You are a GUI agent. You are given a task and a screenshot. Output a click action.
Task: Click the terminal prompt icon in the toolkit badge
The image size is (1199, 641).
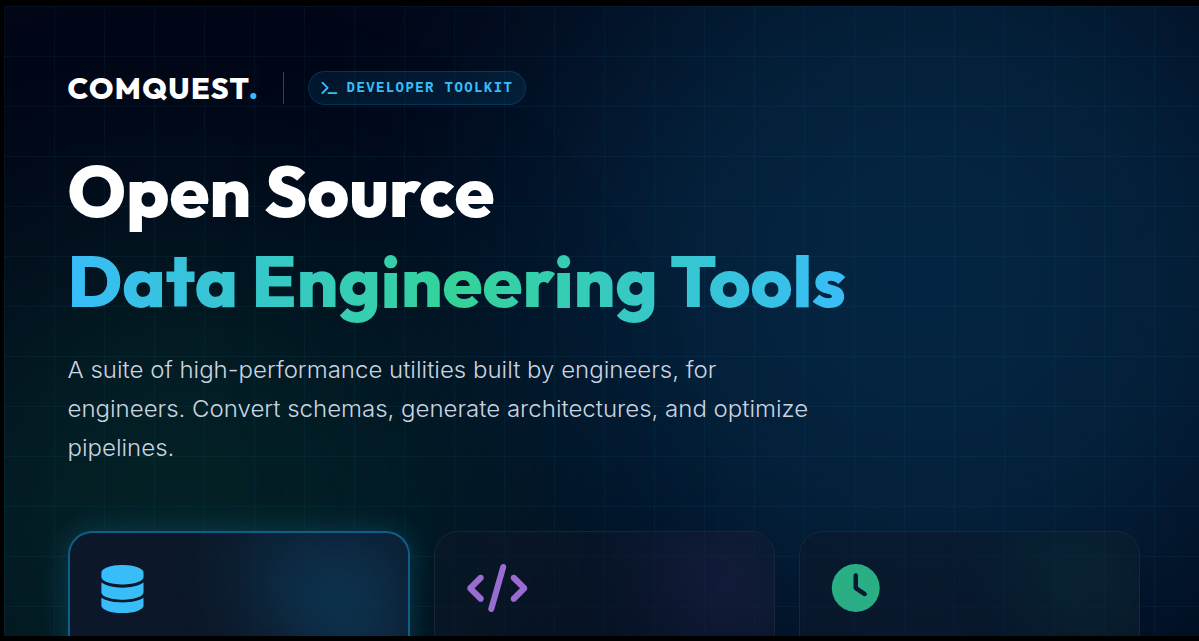pos(328,88)
